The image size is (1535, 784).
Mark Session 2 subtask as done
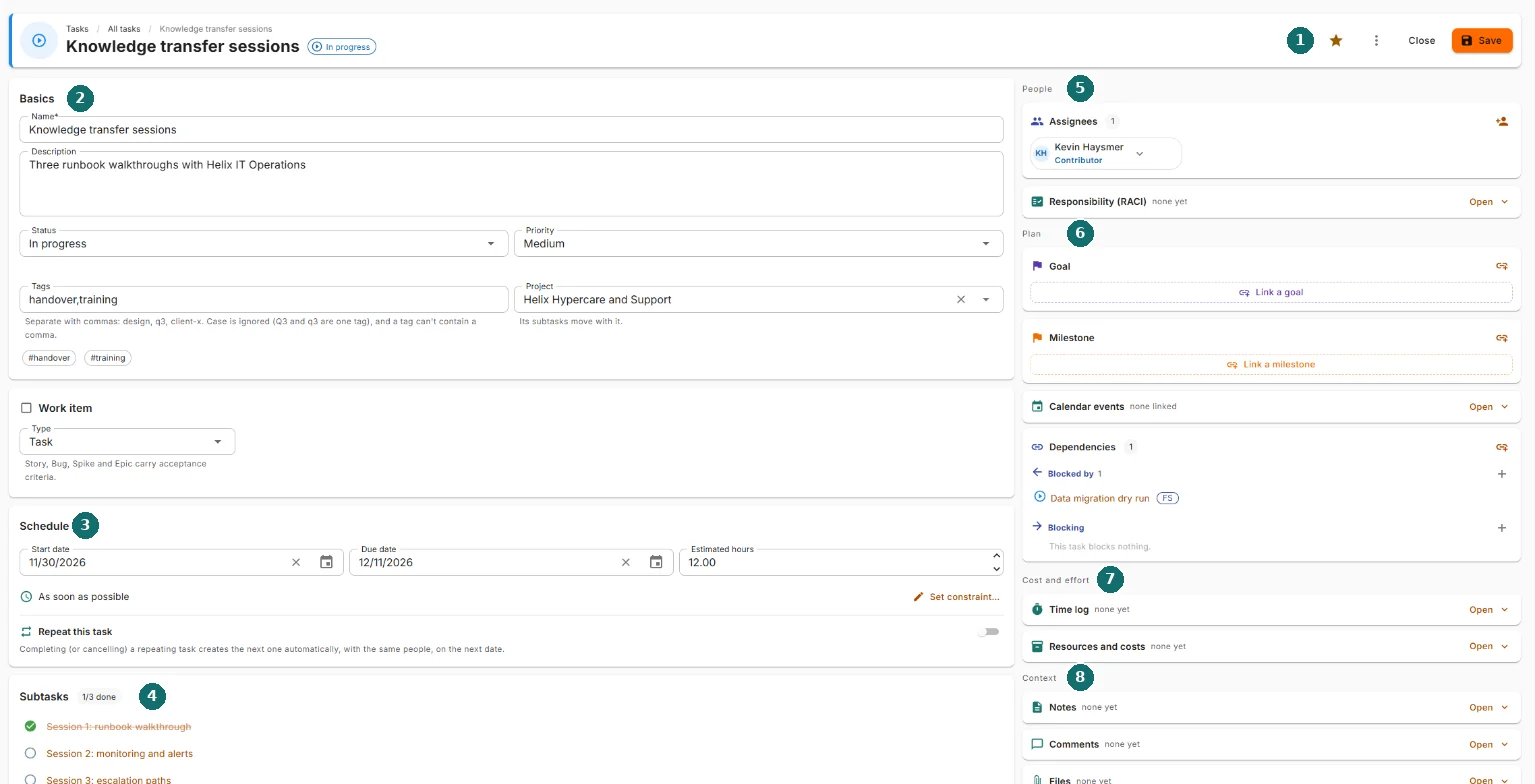coord(30,753)
